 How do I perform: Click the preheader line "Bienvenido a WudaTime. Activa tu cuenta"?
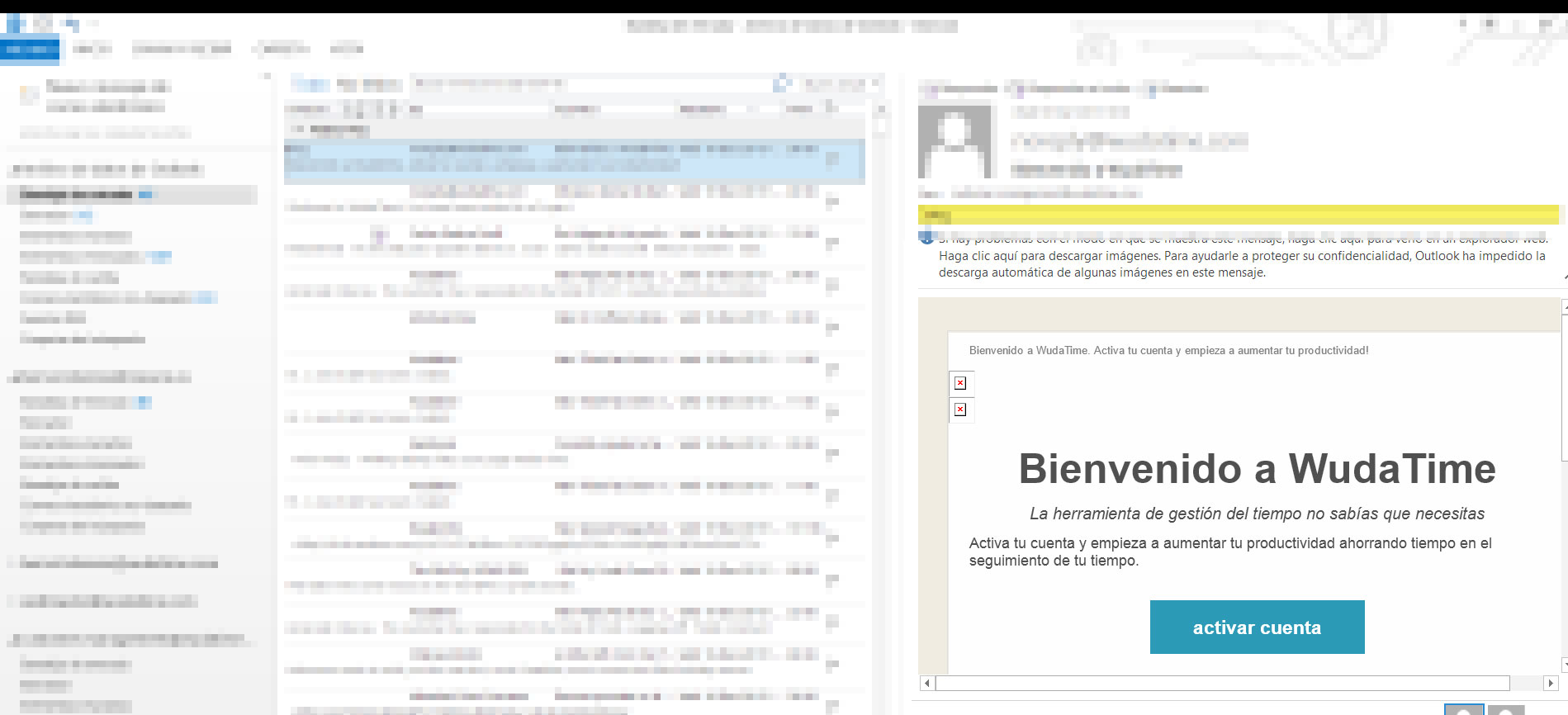1168,350
